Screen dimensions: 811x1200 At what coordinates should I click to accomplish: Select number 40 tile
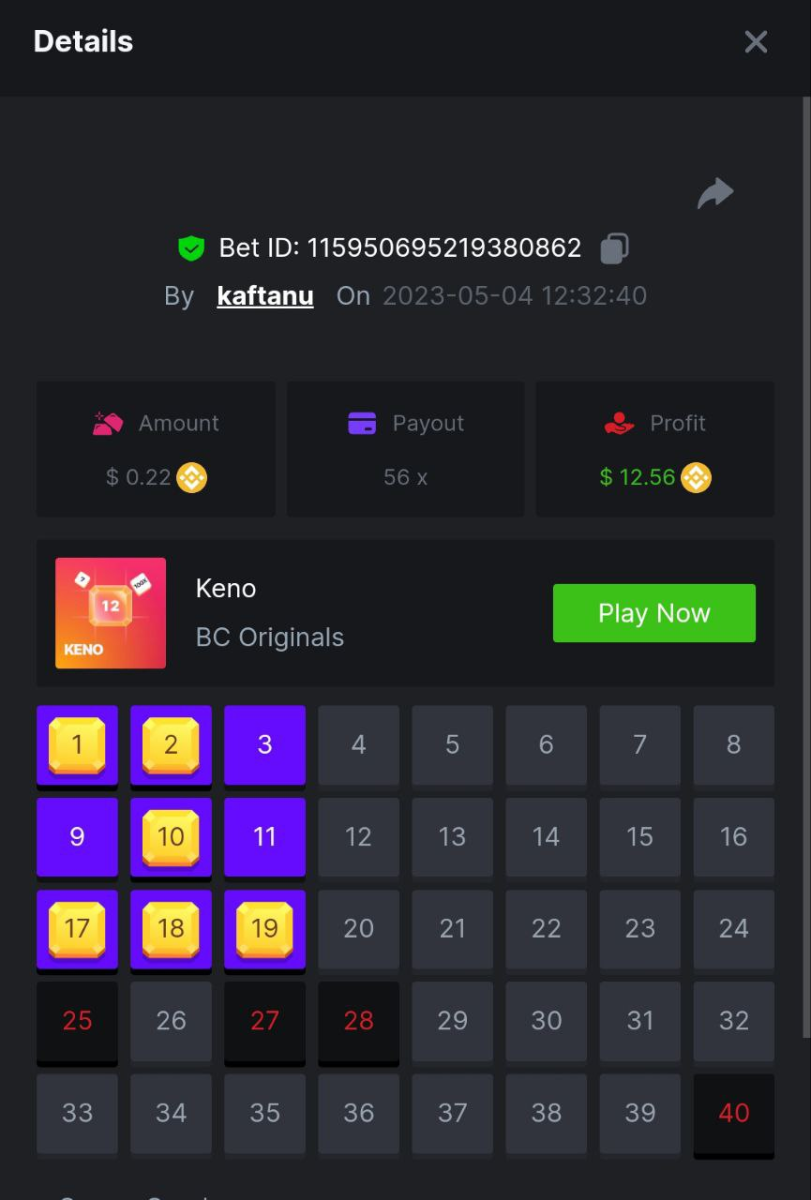click(x=734, y=1114)
